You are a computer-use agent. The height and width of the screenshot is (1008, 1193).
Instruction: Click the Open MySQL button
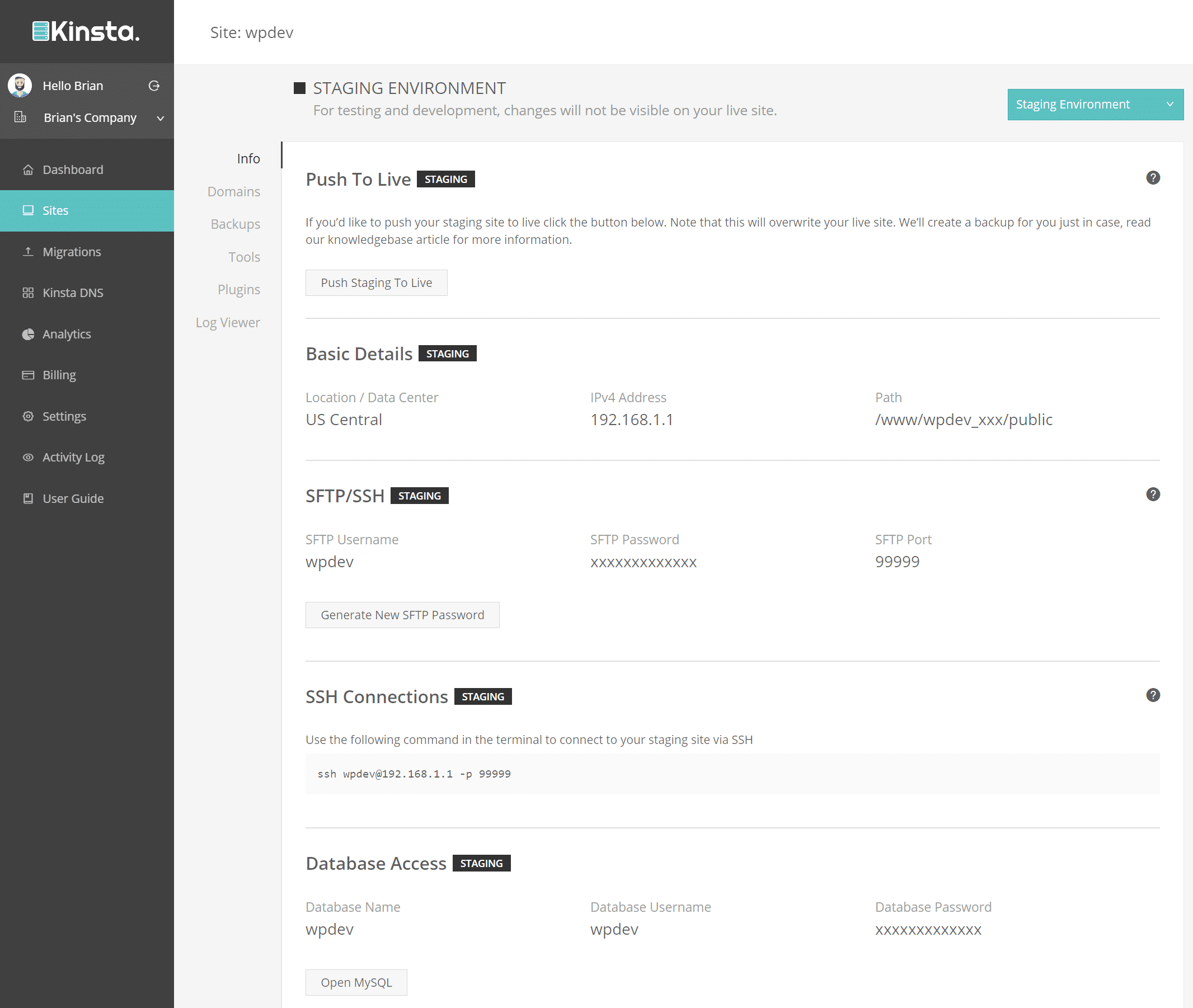(356, 982)
